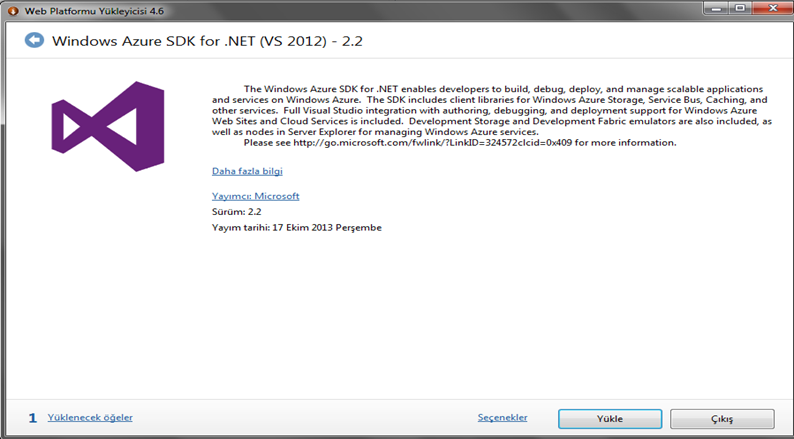Click the SDK description paragraph's first line

coord(503,89)
